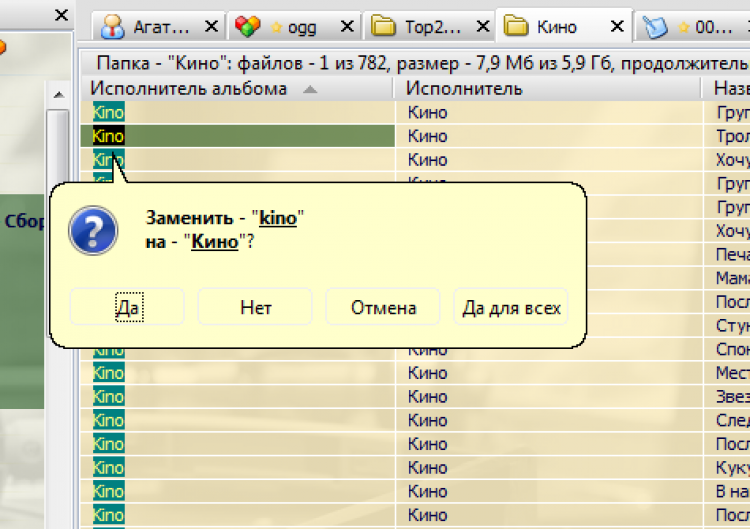Select the row with title starting Звез
Image resolution: width=750 pixels, height=529 pixels.
(x=415, y=397)
